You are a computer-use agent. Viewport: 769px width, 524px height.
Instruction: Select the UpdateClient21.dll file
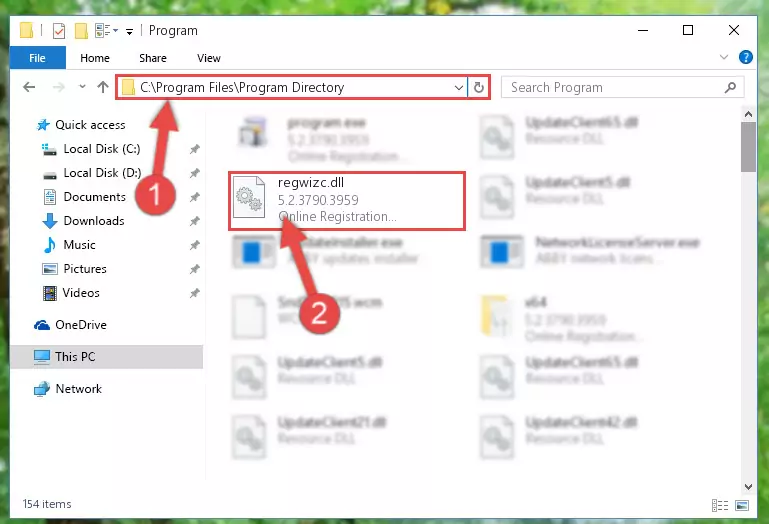(310, 436)
